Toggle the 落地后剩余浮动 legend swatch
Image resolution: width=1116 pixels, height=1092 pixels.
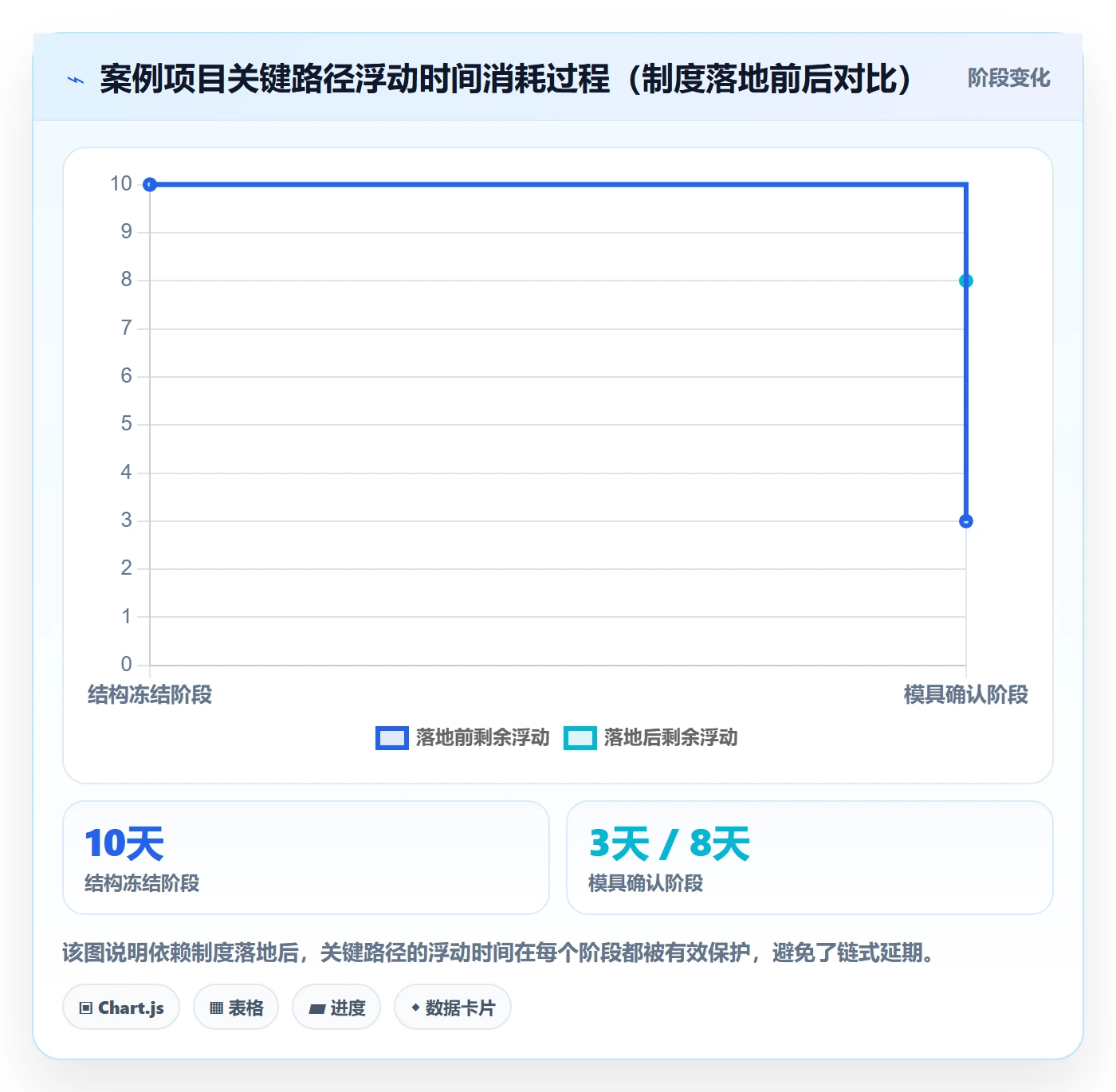[x=580, y=738]
